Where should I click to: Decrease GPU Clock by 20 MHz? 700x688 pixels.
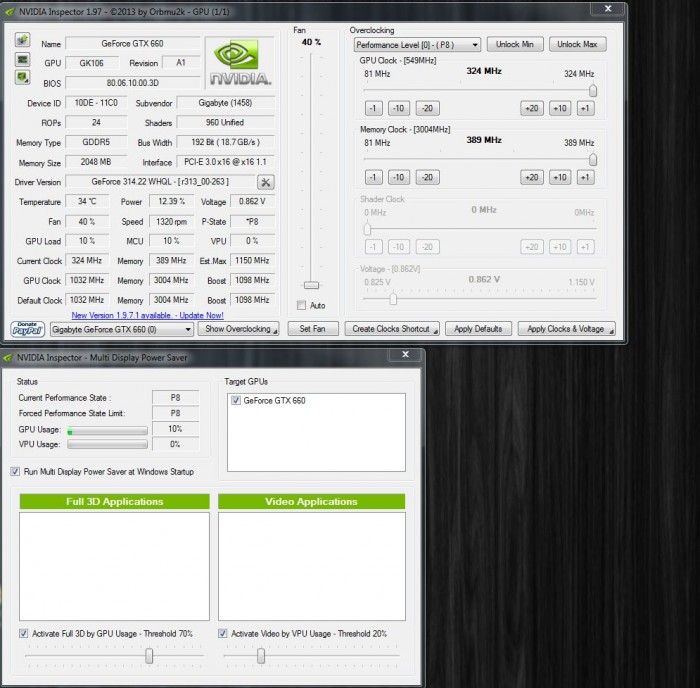(x=427, y=108)
